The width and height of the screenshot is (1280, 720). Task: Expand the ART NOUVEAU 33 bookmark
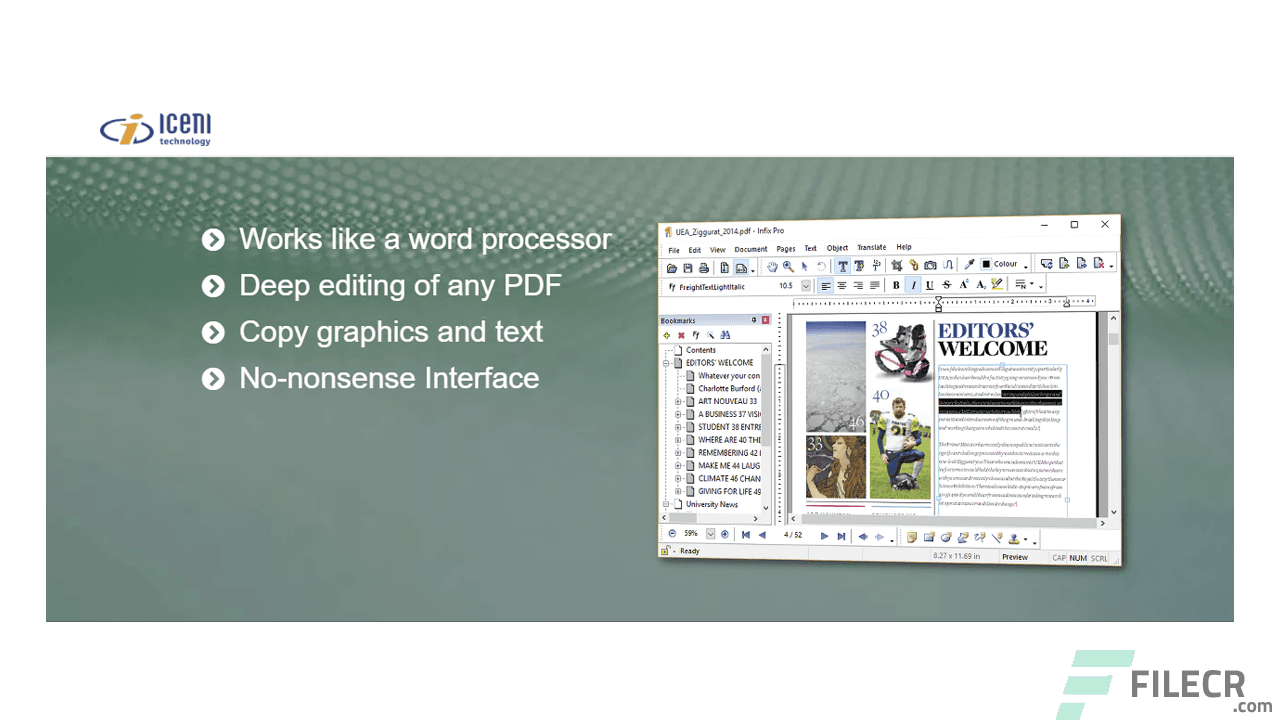click(678, 401)
